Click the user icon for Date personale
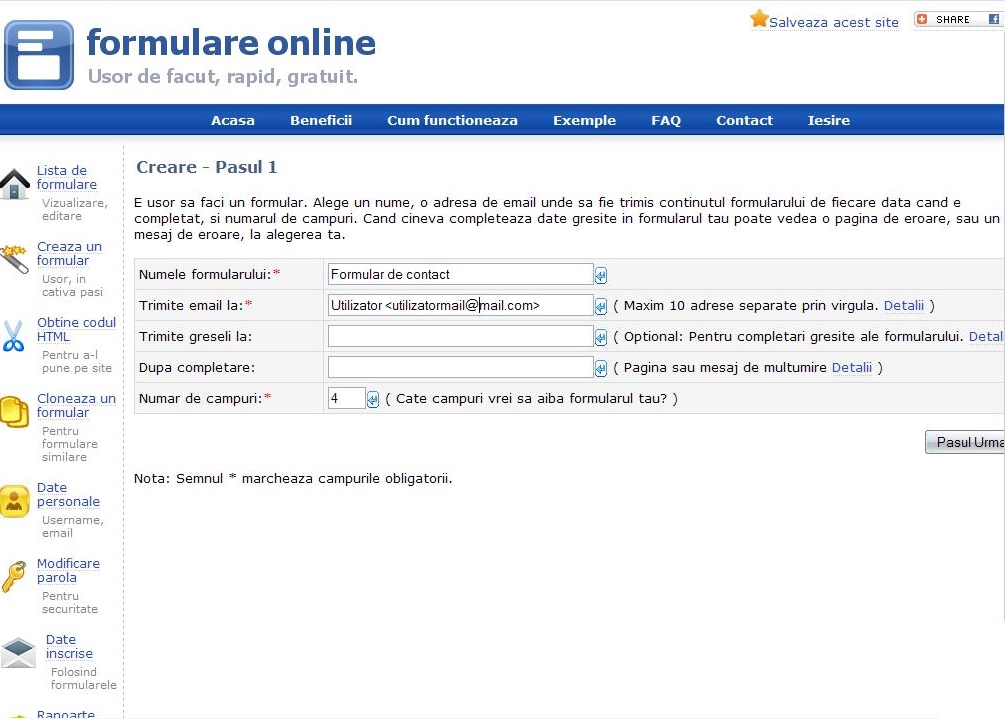Viewport: 1005px width, 719px height. coord(15,501)
